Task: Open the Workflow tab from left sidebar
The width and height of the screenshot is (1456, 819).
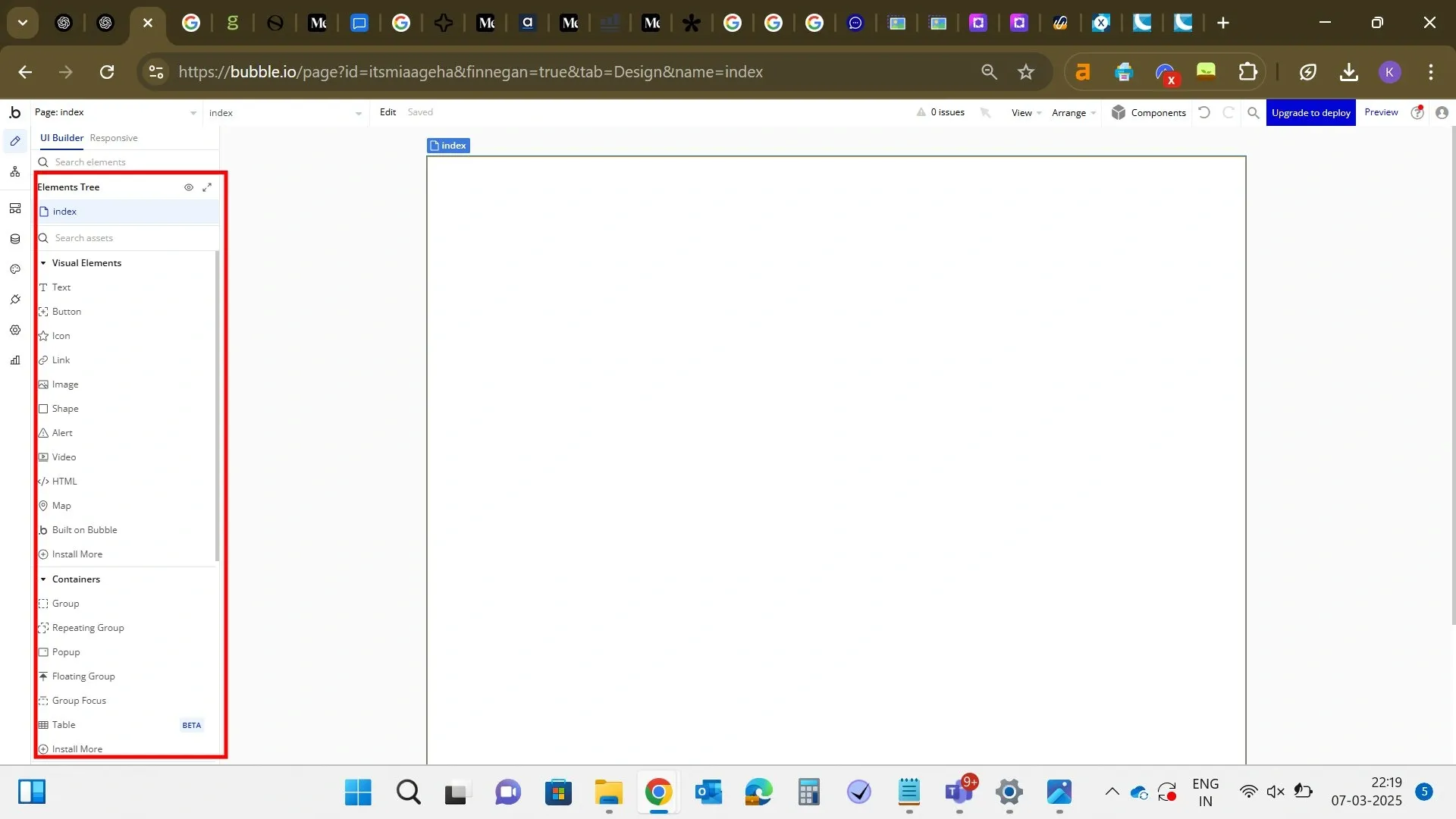Action: point(15,171)
